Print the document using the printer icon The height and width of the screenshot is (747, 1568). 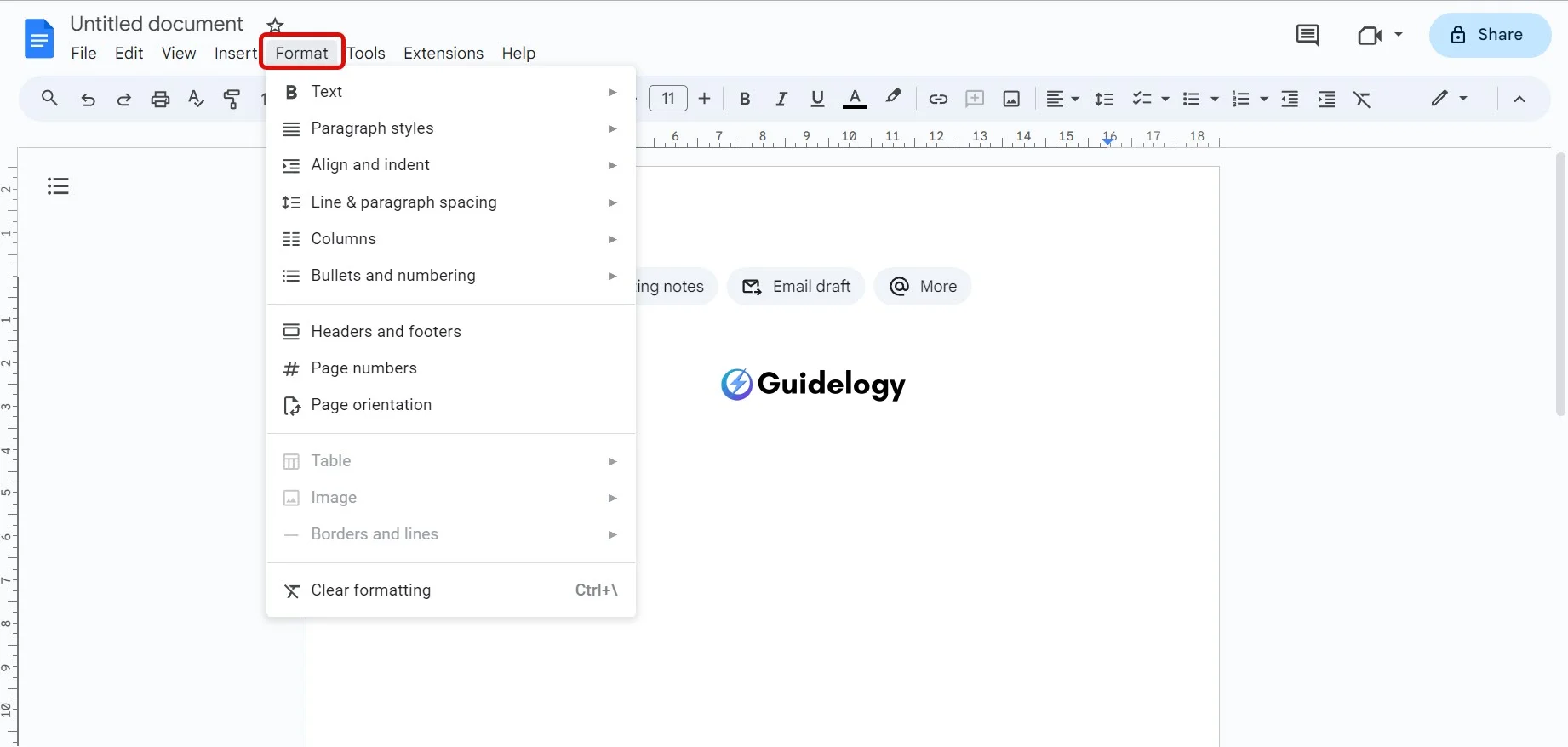pos(160,99)
